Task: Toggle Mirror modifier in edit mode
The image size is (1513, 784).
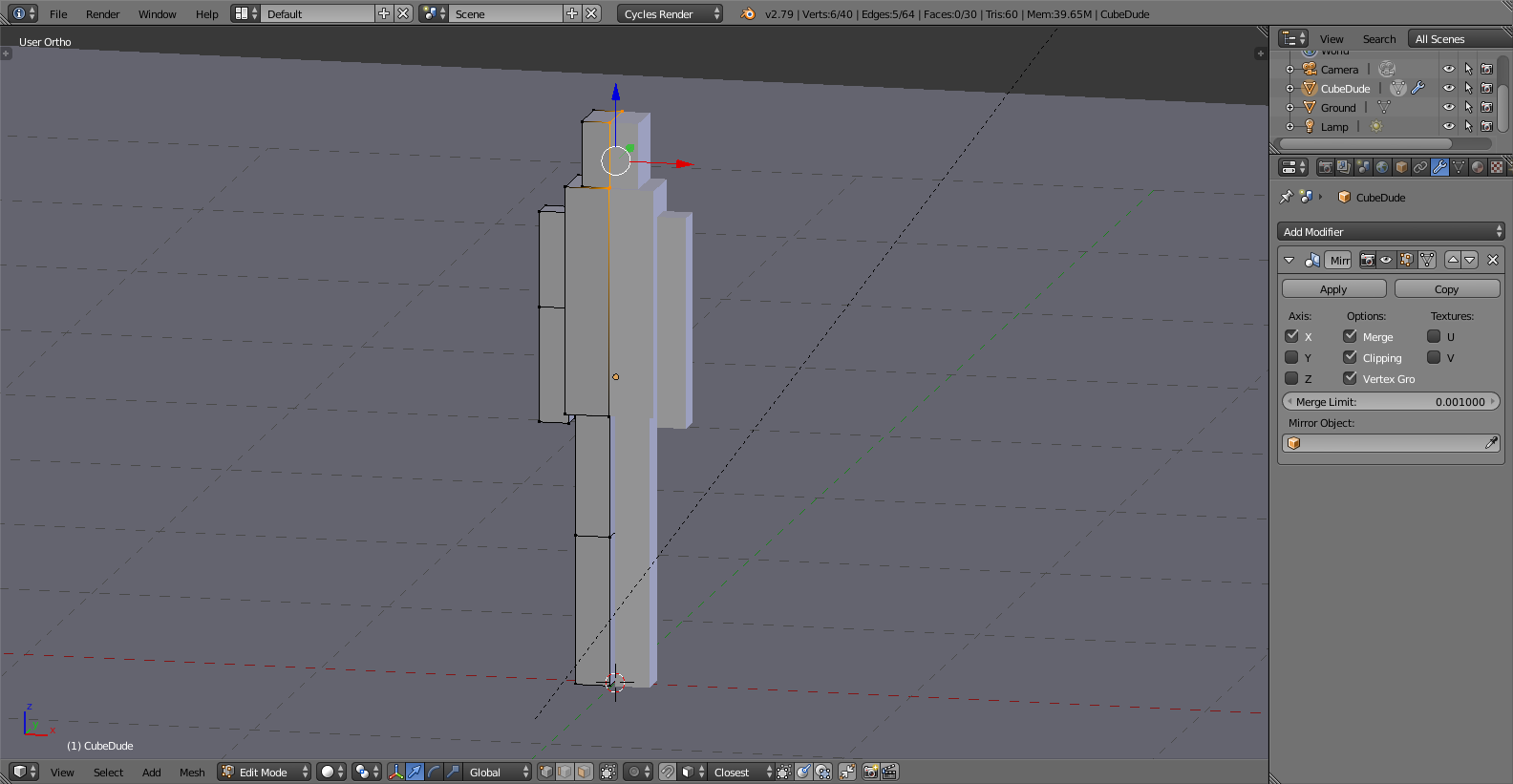Action: click(1406, 260)
